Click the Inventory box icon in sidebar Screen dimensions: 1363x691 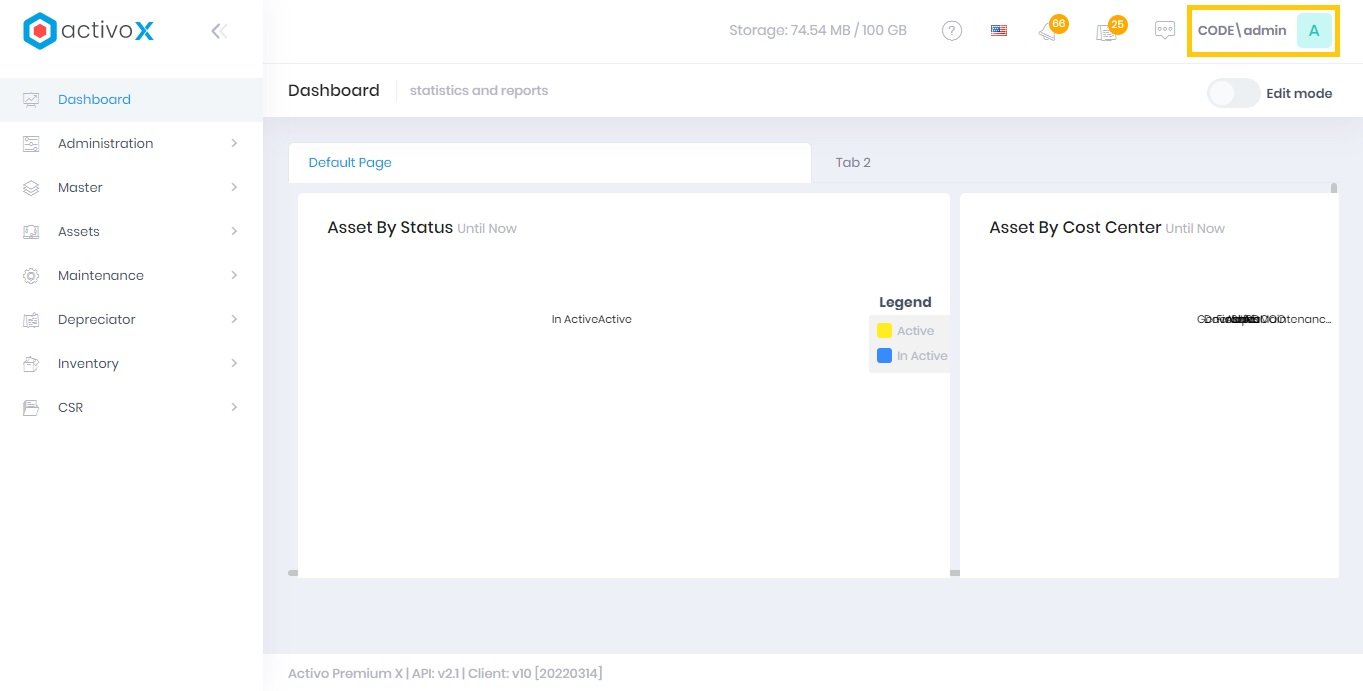tap(30, 363)
